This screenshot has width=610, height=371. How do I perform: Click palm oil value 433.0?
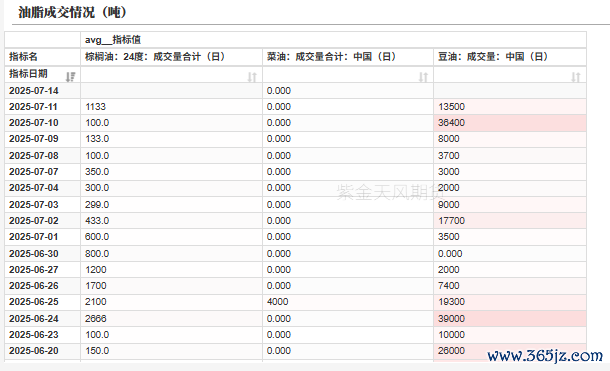[x=97, y=220]
